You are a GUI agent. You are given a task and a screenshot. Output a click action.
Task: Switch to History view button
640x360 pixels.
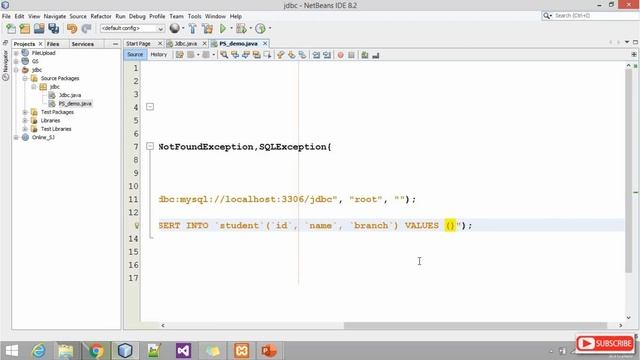point(159,54)
